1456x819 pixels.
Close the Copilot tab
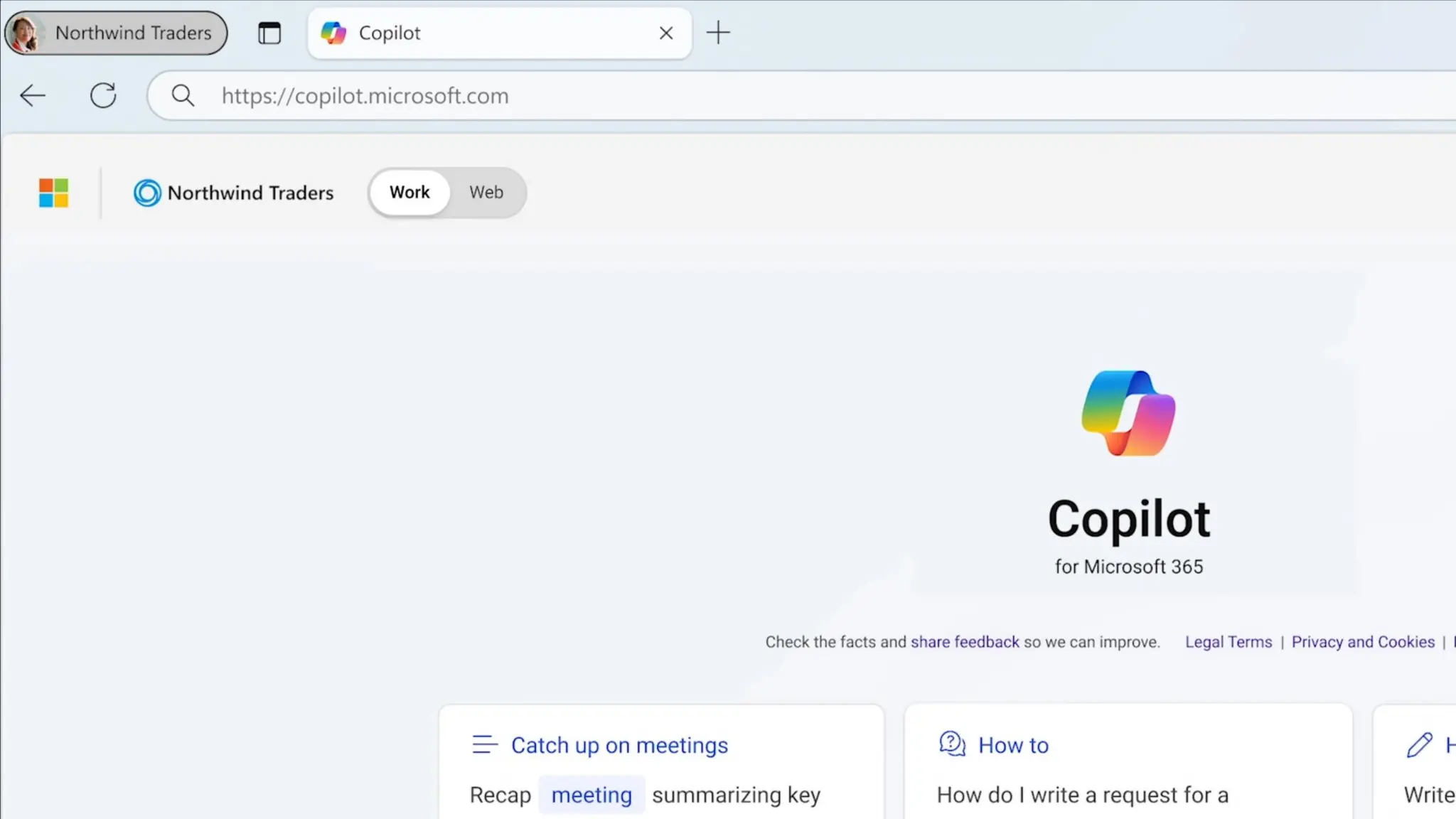pyautogui.click(x=665, y=33)
